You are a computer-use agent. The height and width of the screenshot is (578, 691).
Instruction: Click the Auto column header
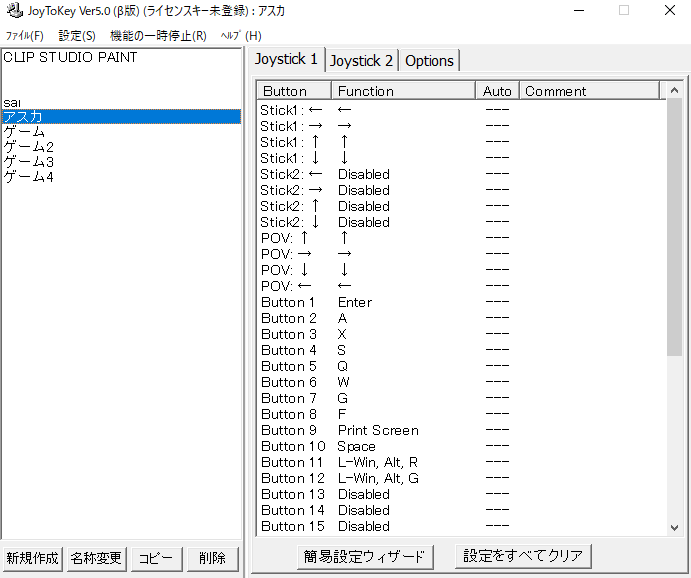click(x=498, y=91)
